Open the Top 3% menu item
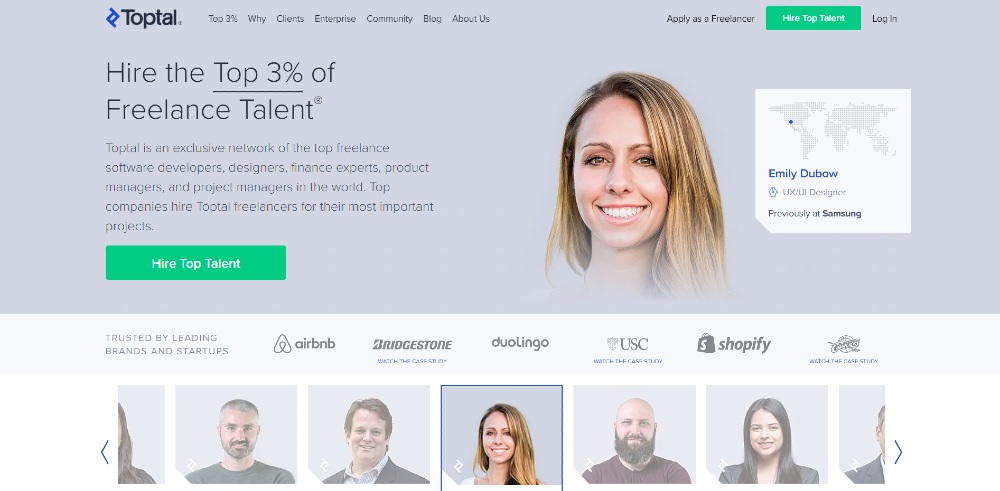The width and height of the screenshot is (1000, 491). 223,18
